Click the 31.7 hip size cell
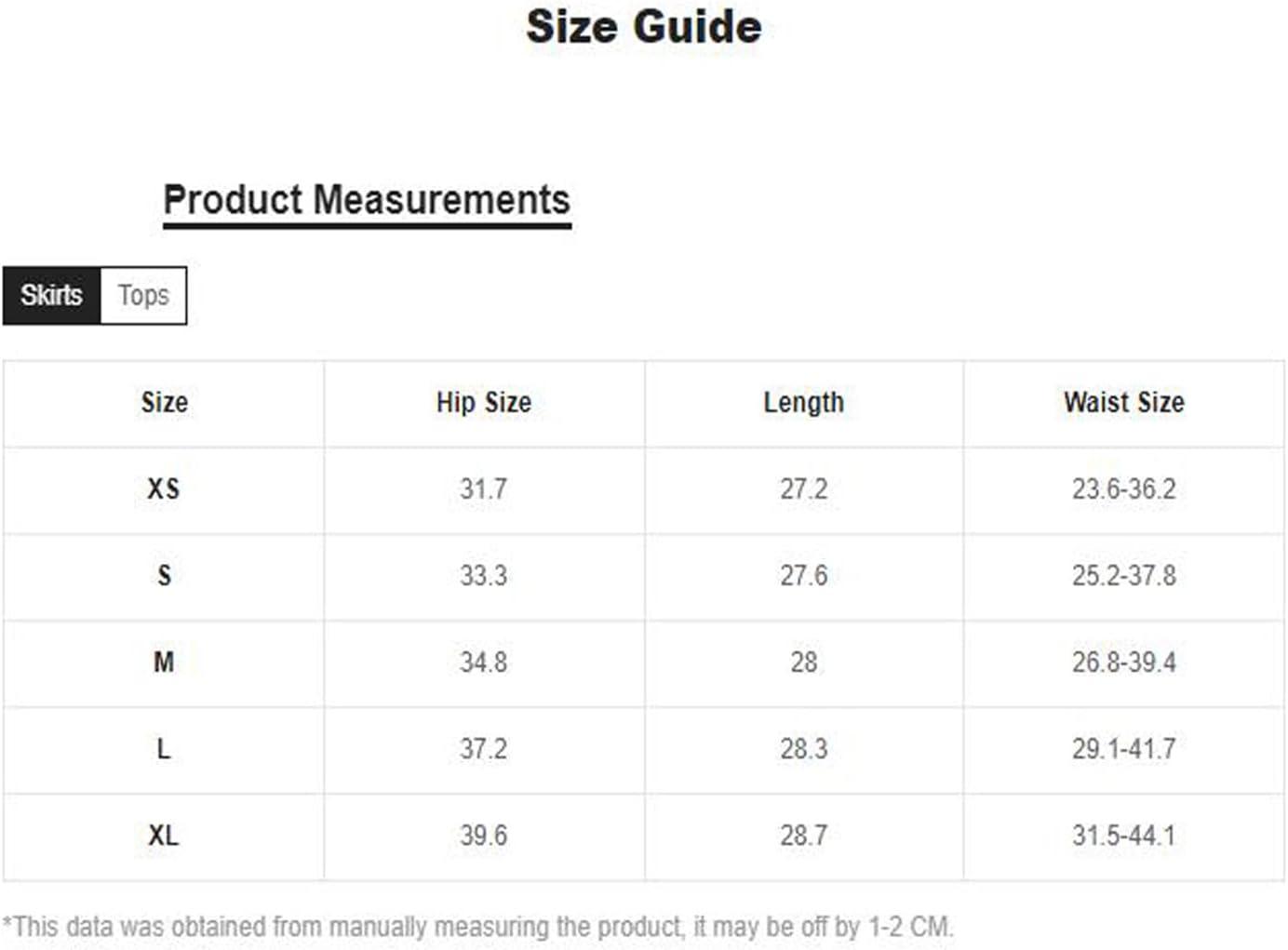Screen dimensions: 1288x950 click(x=484, y=489)
